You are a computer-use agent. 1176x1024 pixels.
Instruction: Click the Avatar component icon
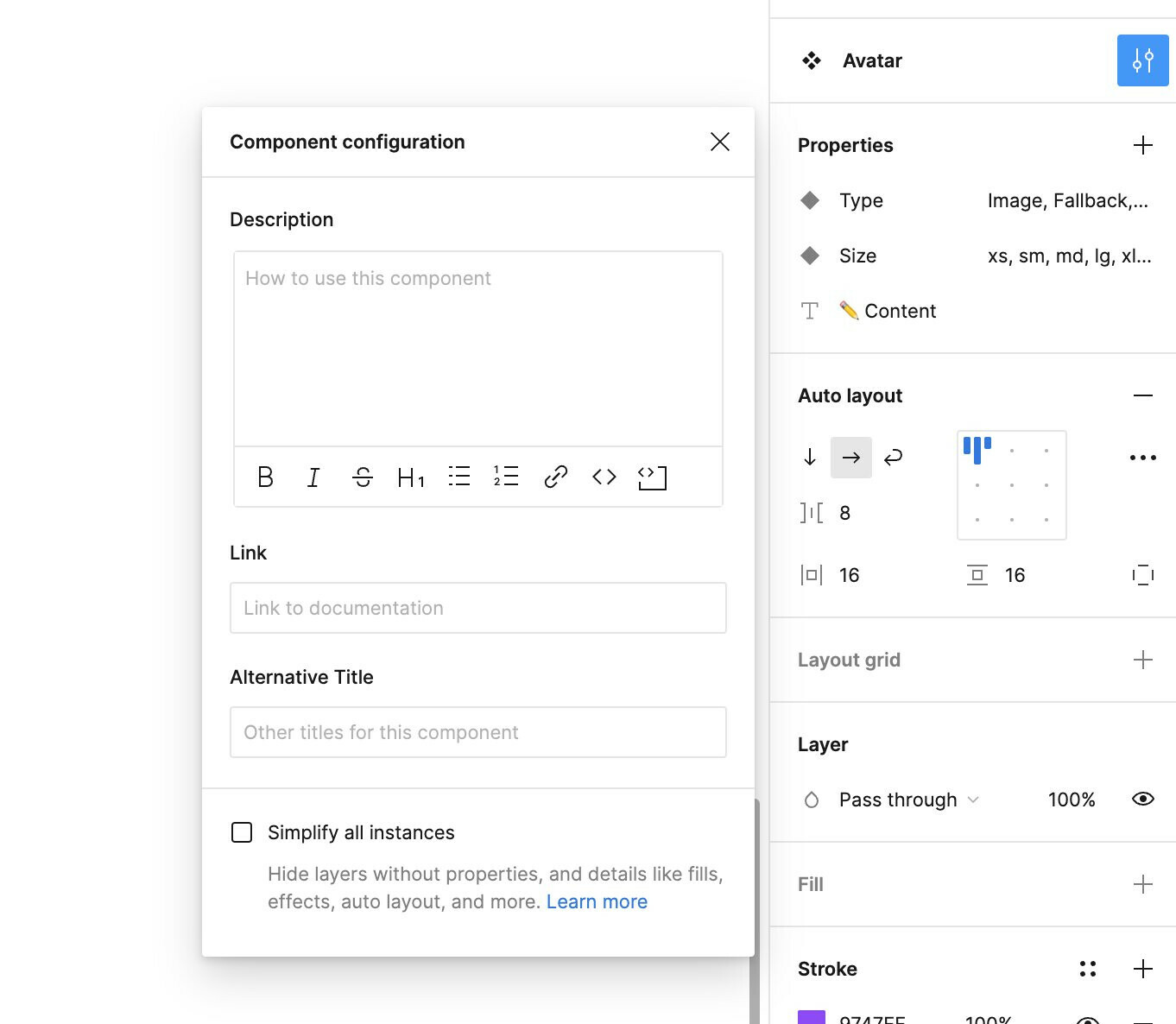click(812, 60)
